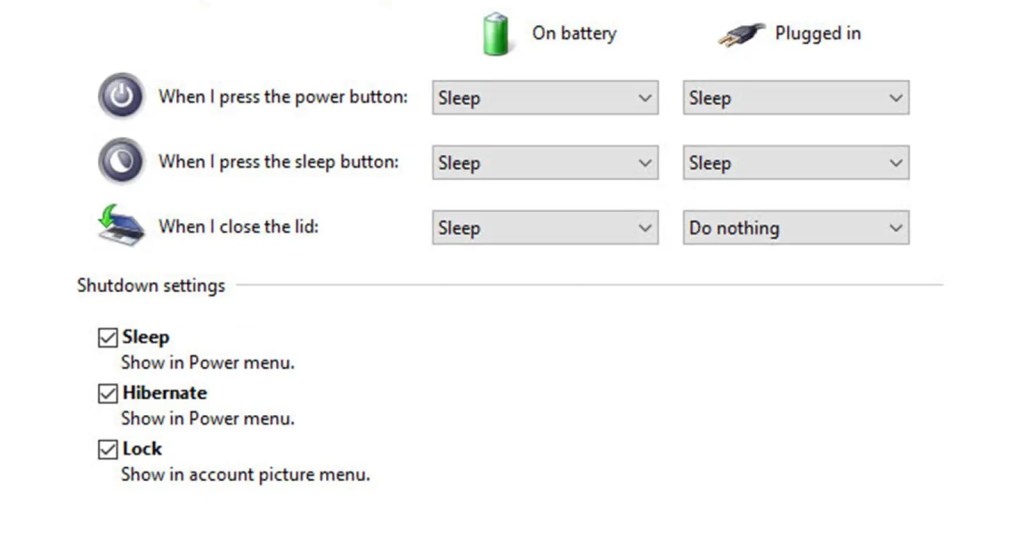This screenshot has width=1024, height=538.
Task: Click 'When I close the lid' label
Action: [x=238, y=227]
